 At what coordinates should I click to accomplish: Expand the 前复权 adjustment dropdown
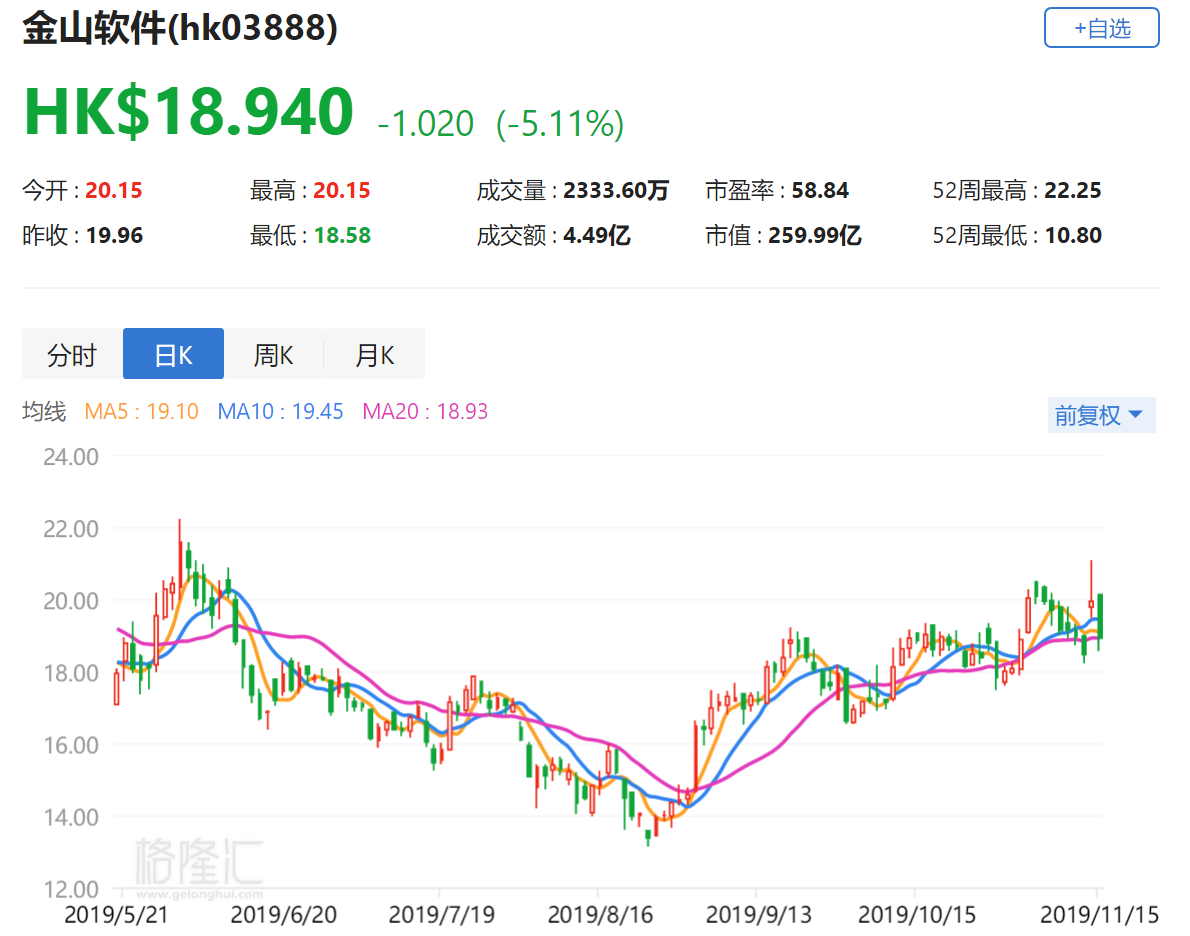(x=1100, y=415)
